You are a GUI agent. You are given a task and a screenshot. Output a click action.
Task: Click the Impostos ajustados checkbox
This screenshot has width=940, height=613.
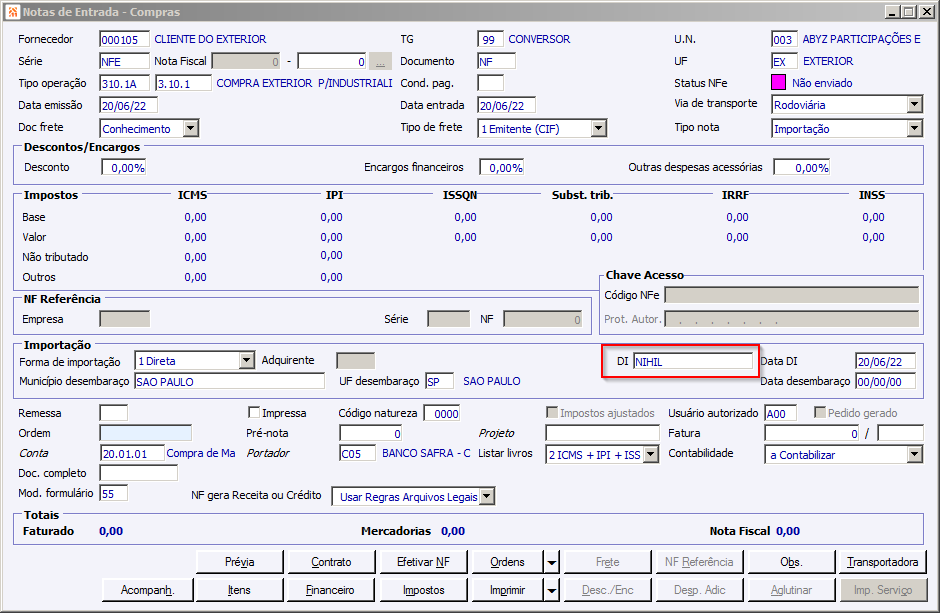[x=553, y=413]
